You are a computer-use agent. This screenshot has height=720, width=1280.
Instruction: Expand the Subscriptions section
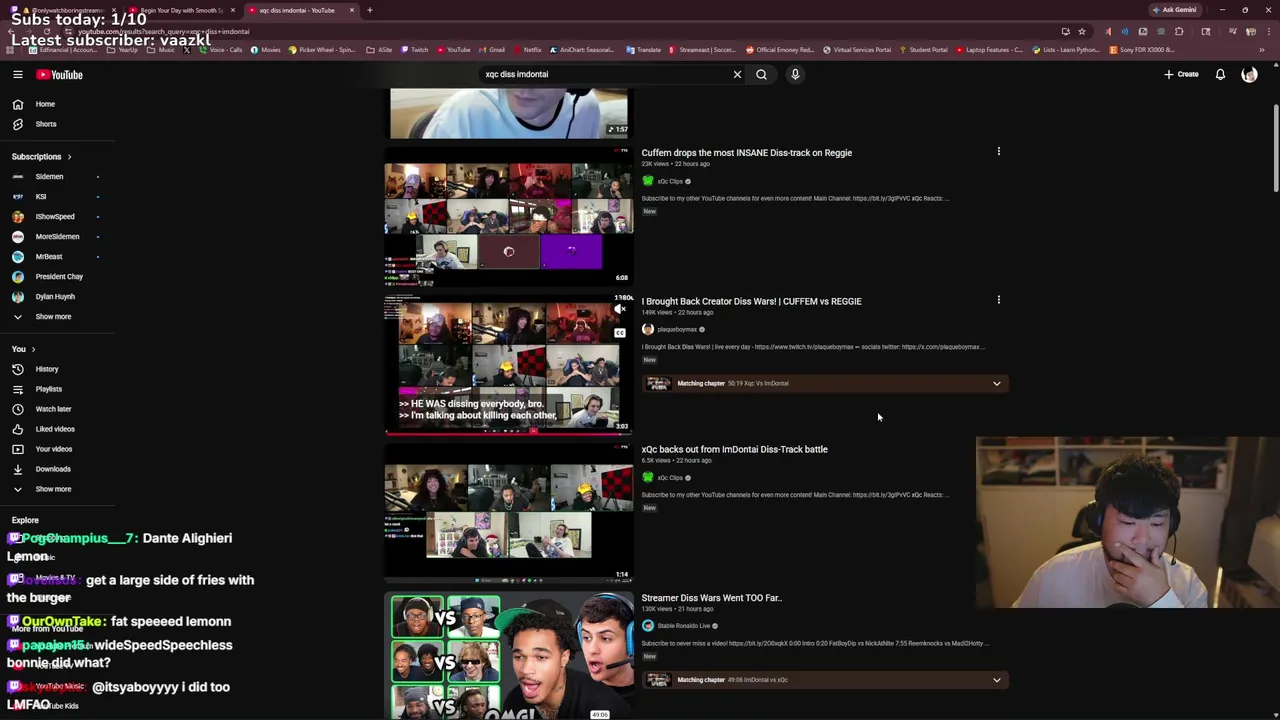coord(41,157)
